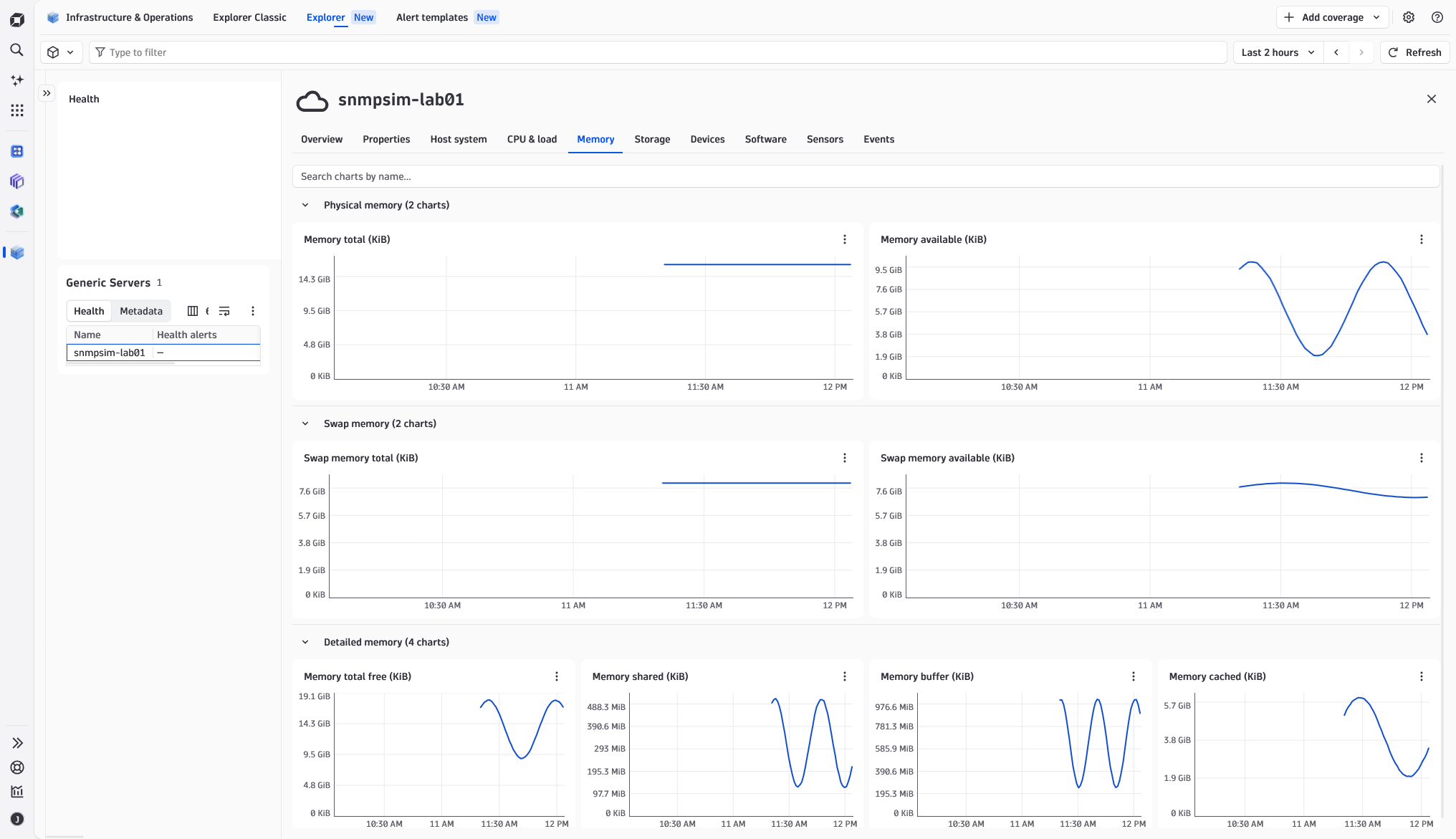Open Alert templates in the top navigation
The width and height of the screenshot is (1456, 839).
pos(447,17)
